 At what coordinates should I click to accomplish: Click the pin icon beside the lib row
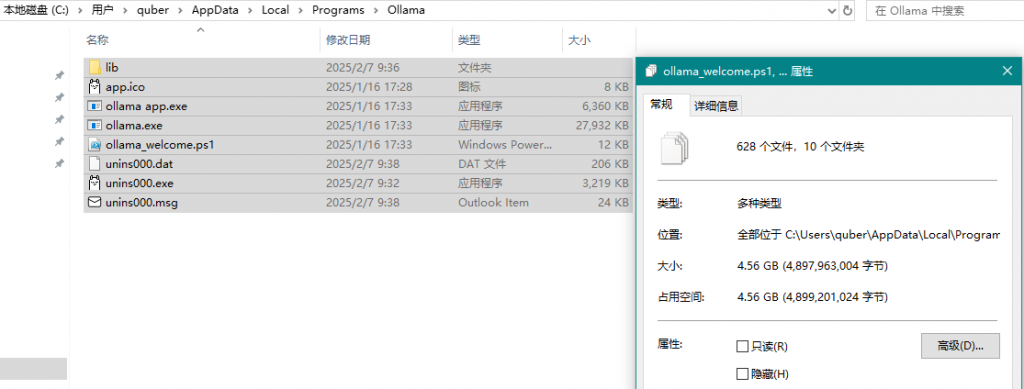59,76
